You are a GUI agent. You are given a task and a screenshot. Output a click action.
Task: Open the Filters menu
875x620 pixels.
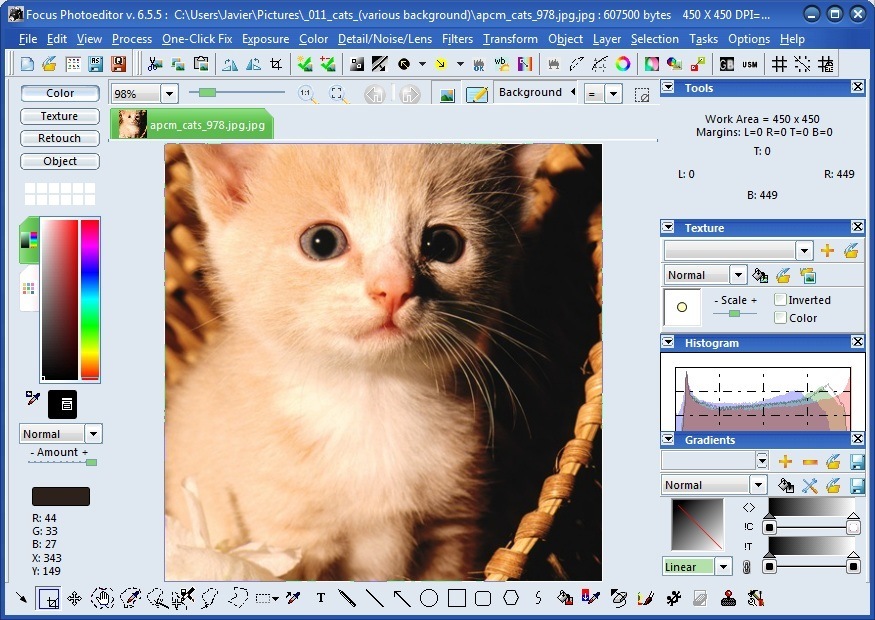[457, 39]
